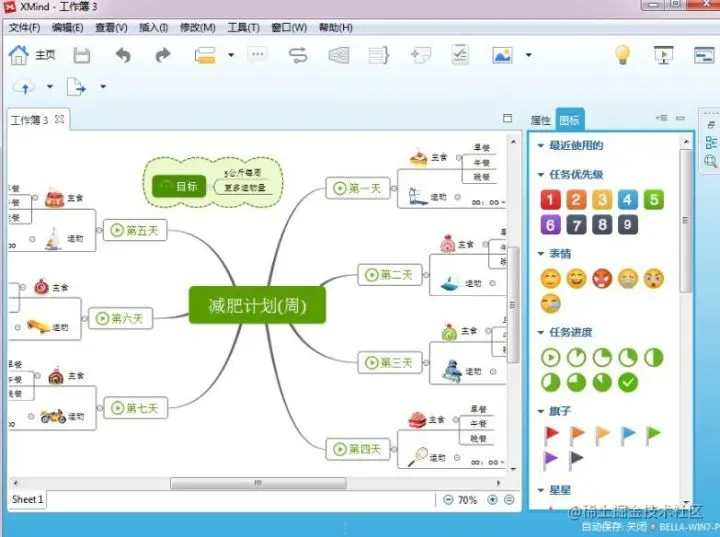The width and height of the screenshot is (720, 537).
Task: Upload to cloud share icon
Action: pos(24,87)
